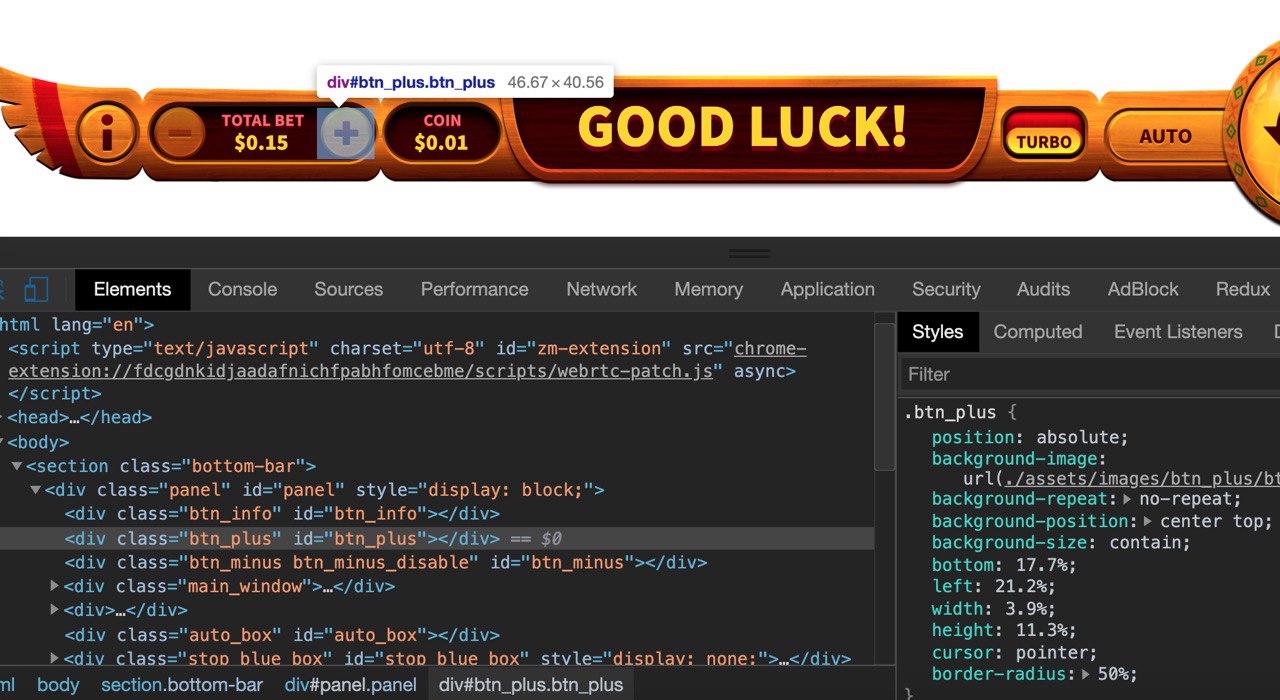Click the .btn_plus selector text

950,412
